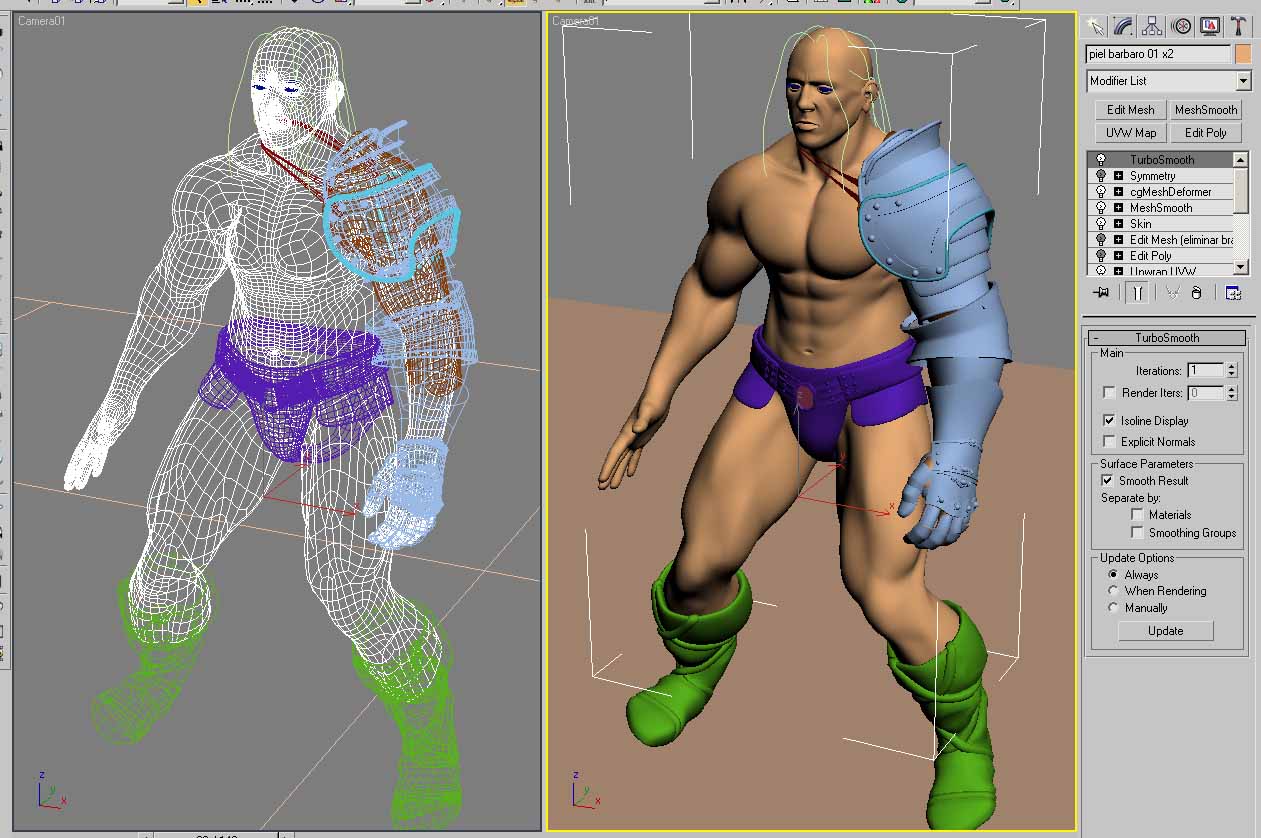Viewport: 1261px width, 838px height.
Task: Click Make Unique icon
Action: pos(1172,293)
